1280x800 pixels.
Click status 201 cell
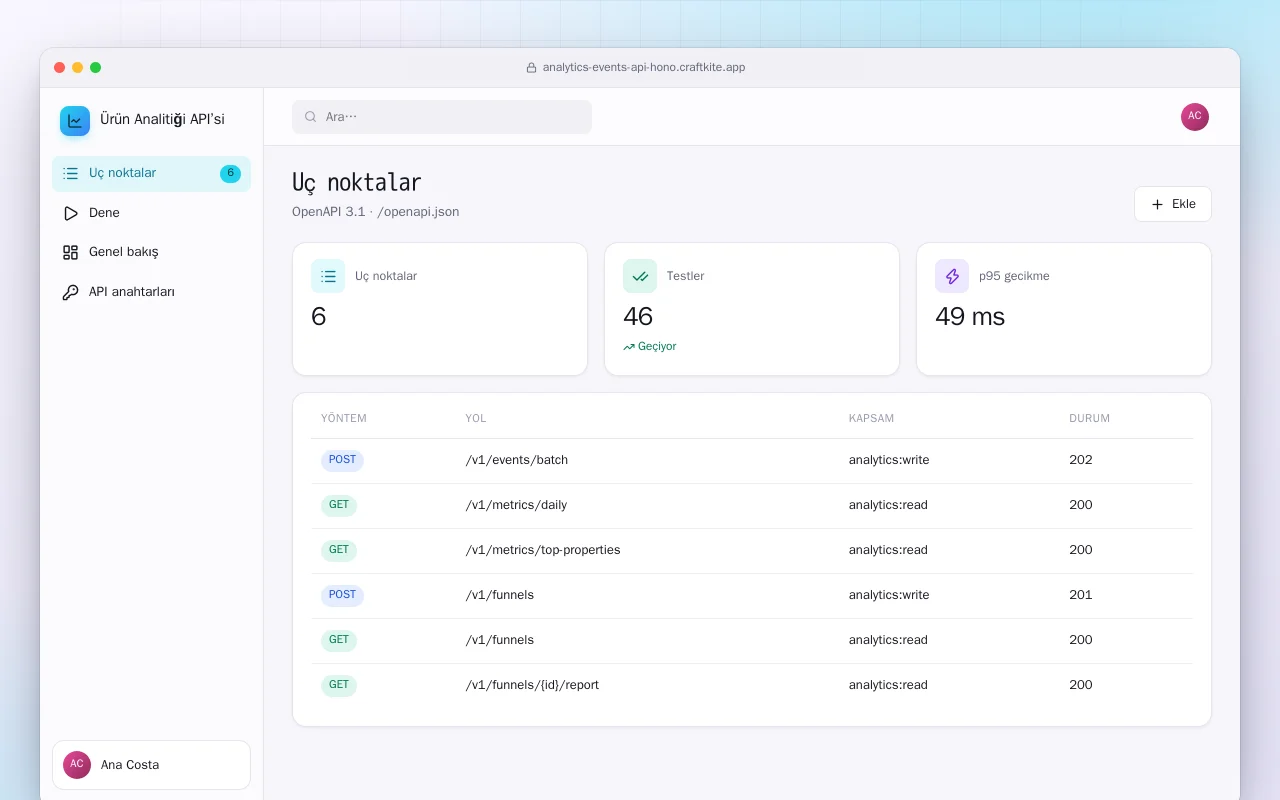[x=1080, y=595]
